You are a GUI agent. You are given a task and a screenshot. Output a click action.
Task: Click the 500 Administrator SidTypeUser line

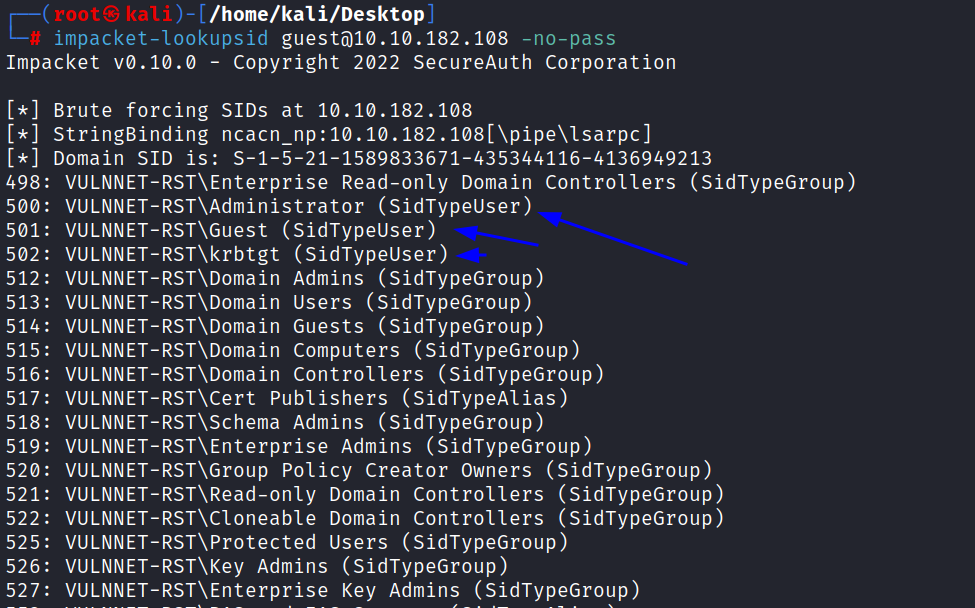point(269,206)
